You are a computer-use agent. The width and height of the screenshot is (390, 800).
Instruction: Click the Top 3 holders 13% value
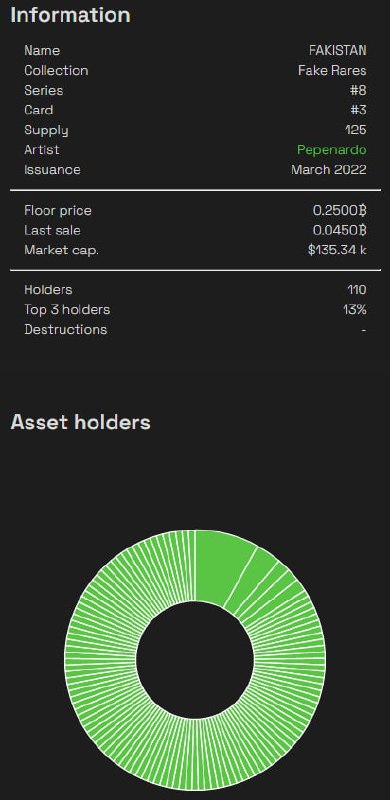(x=355, y=309)
